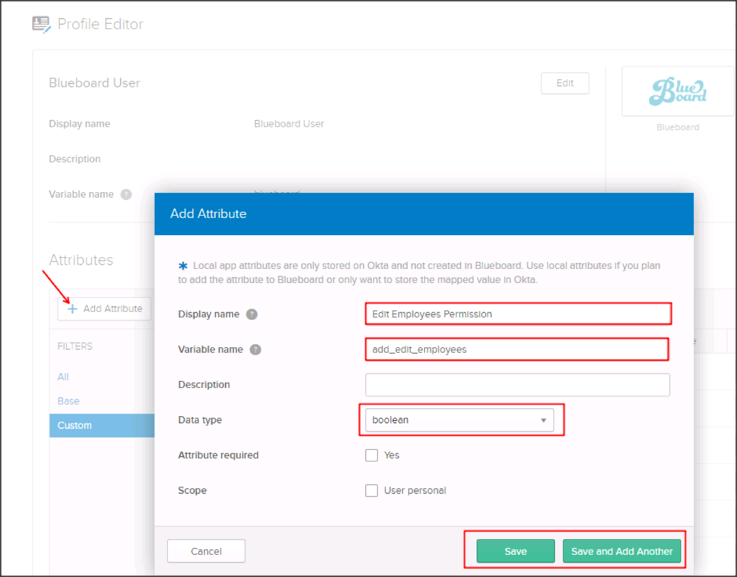This screenshot has width=737, height=577.
Task: Click the Data type dropdown arrow
Action: click(544, 421)
